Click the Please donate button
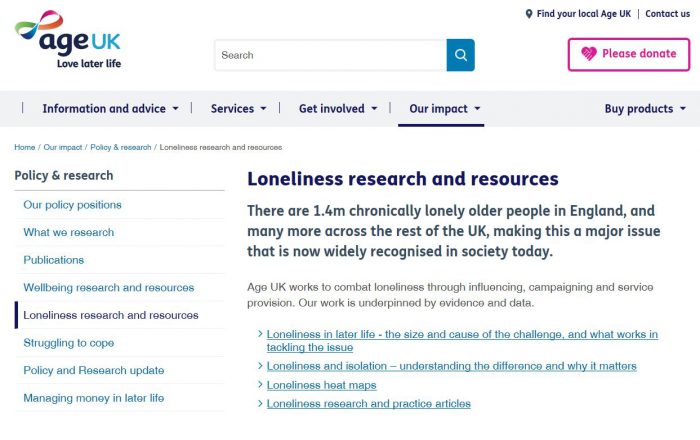700x440 pixels. tap(629, 54)
